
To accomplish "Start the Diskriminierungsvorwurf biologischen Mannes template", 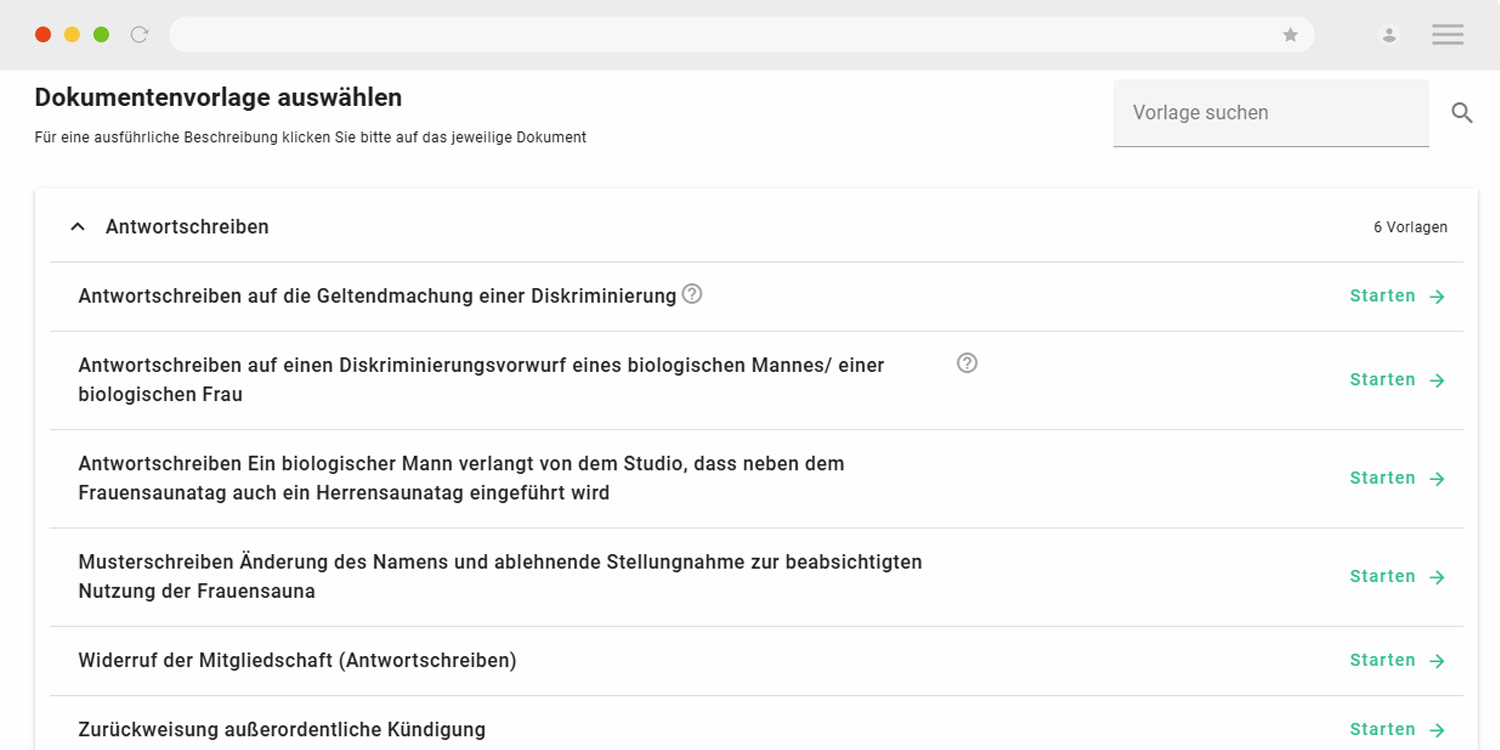I will point(1398,380).
